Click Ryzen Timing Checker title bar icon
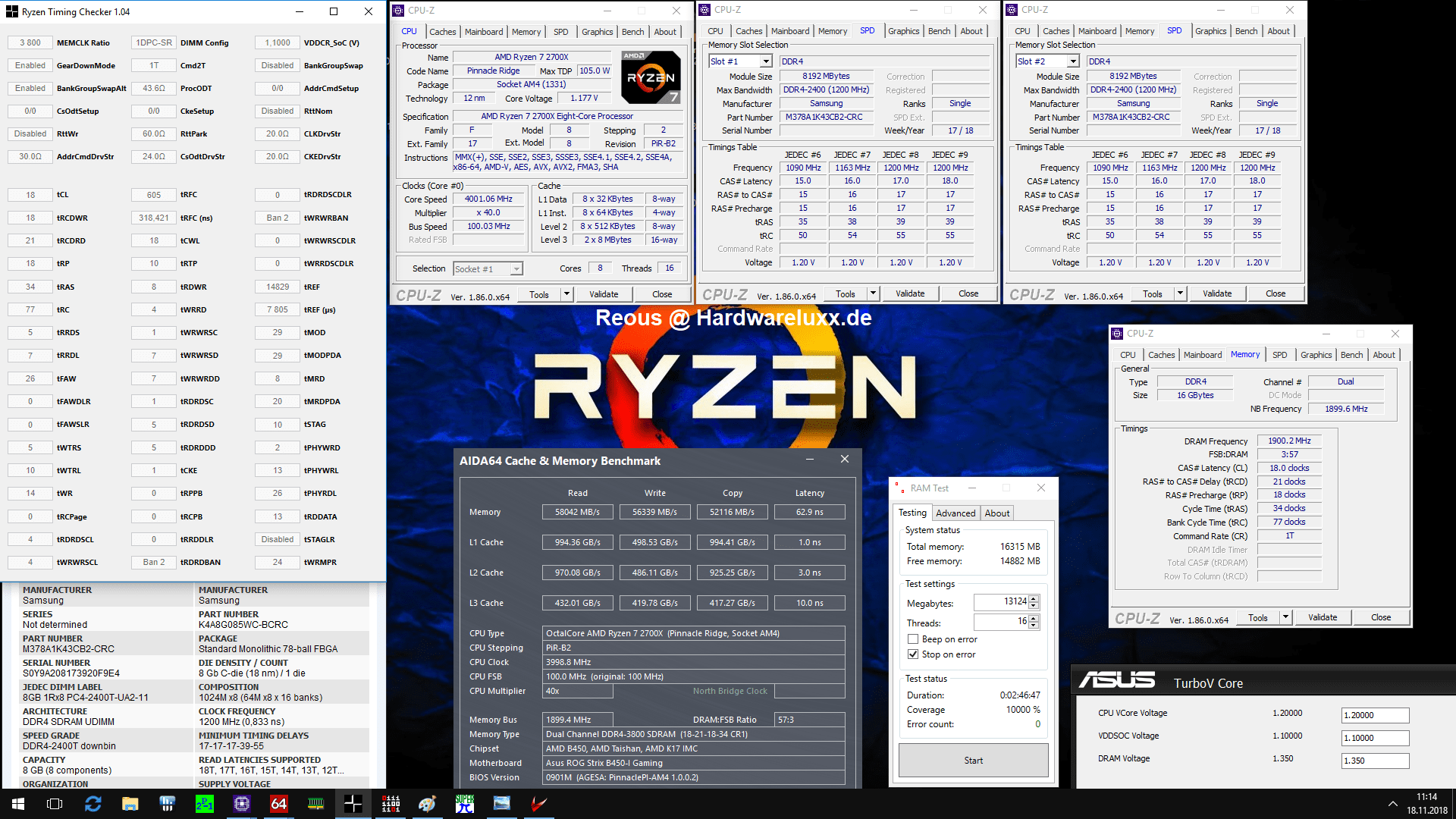This screenshot has width=1456, height=819. [11, 11]
